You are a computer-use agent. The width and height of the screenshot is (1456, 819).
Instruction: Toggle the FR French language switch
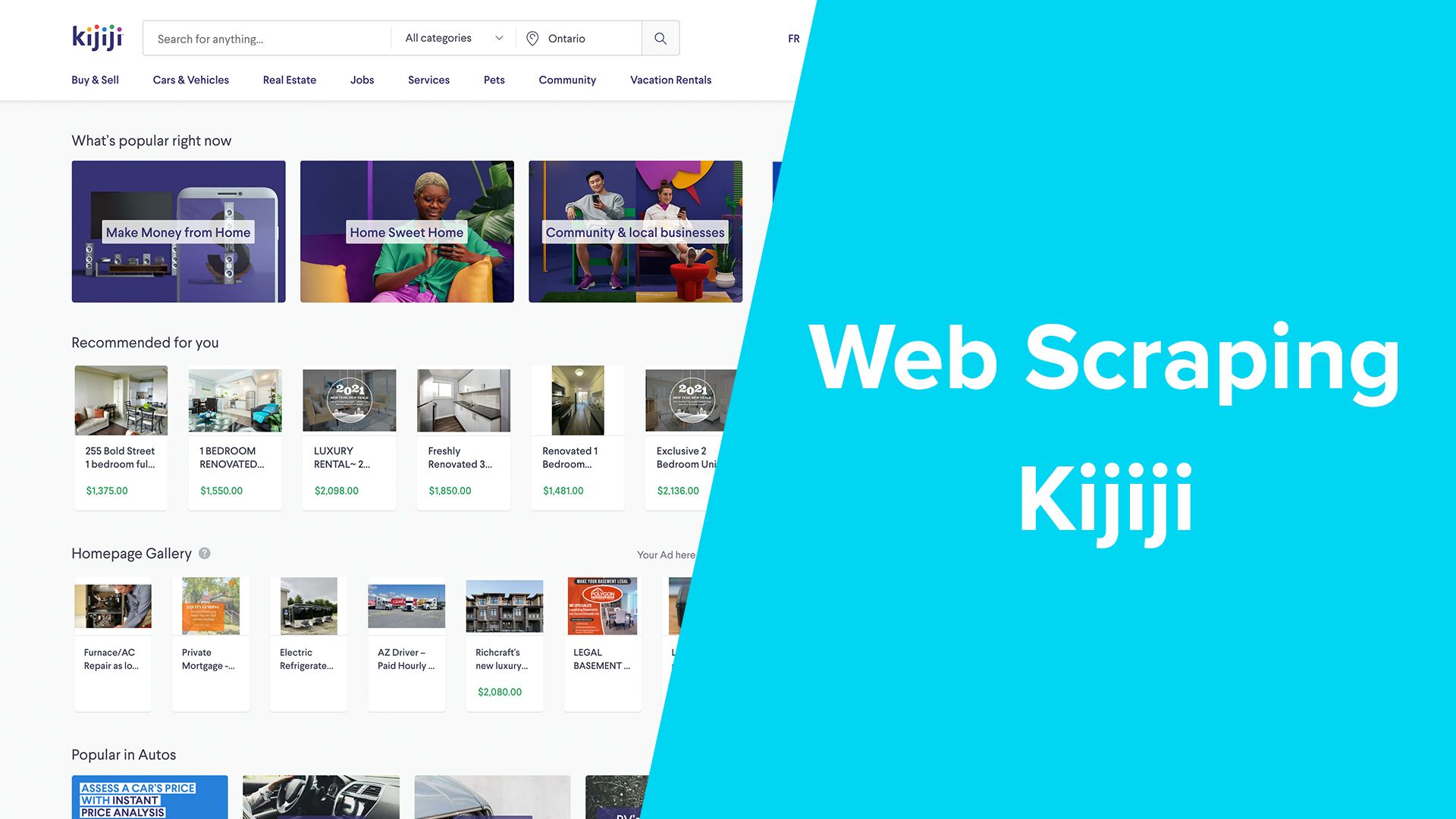[792, 37]
